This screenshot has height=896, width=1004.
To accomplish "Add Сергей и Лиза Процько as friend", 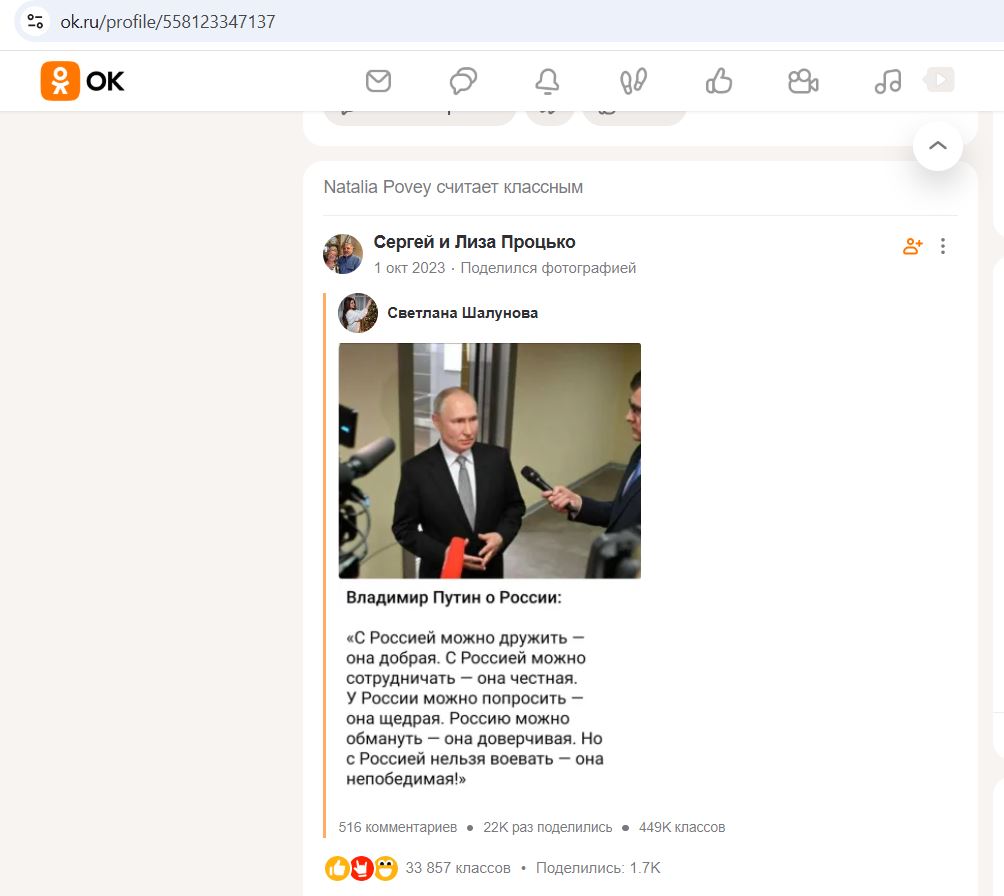I will point(912,246).
